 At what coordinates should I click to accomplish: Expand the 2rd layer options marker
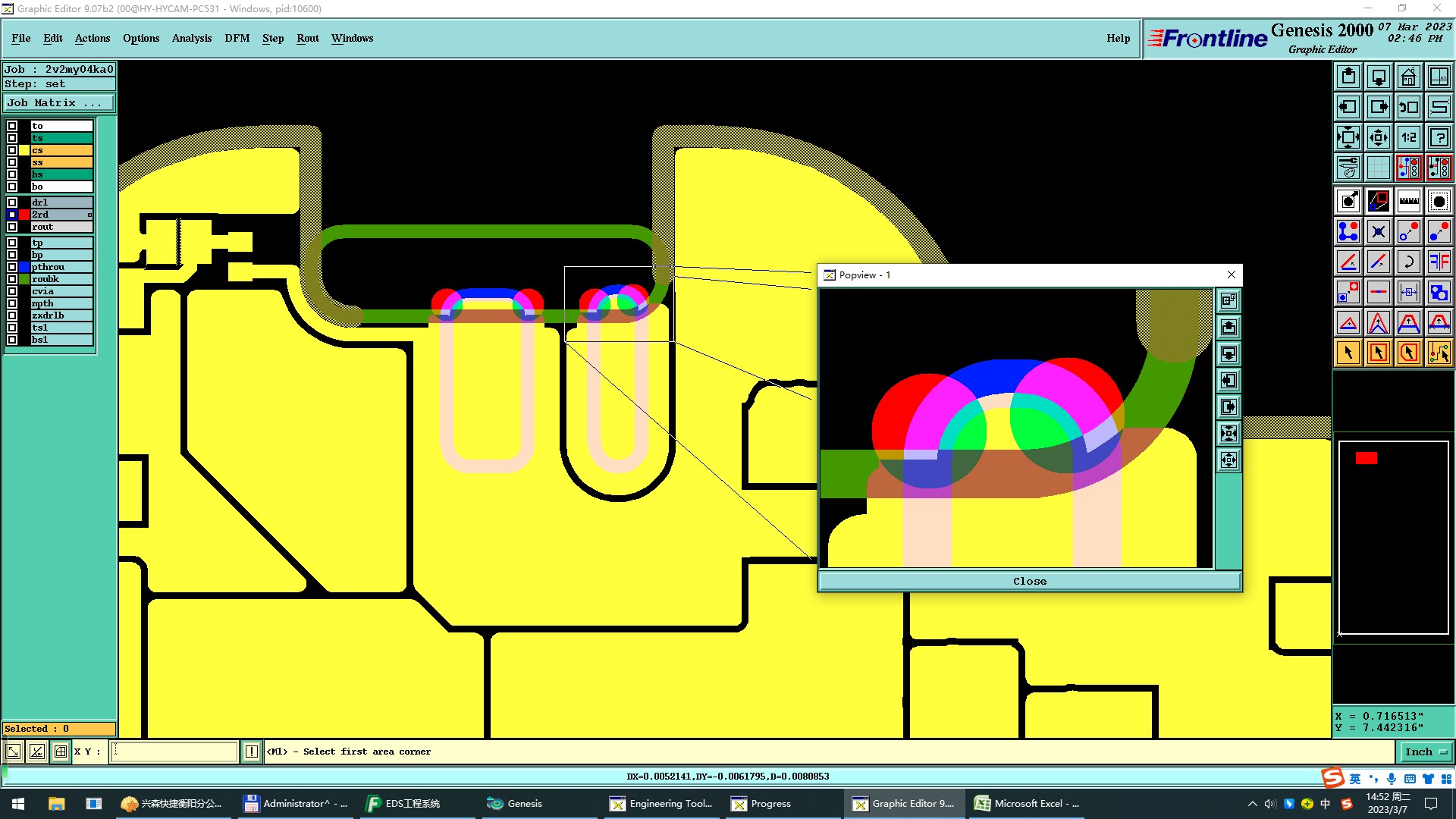(89, 215)
